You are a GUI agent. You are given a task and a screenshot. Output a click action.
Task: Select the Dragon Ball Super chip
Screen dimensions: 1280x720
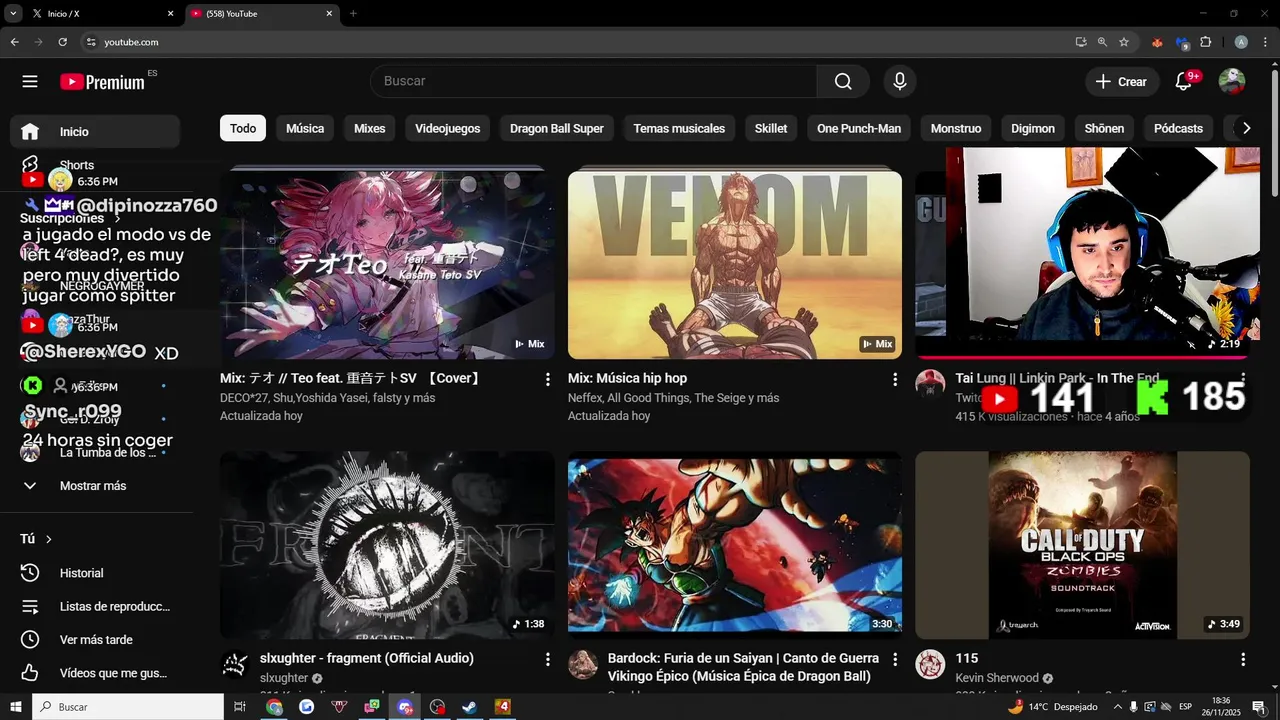(x=557, y=128)
